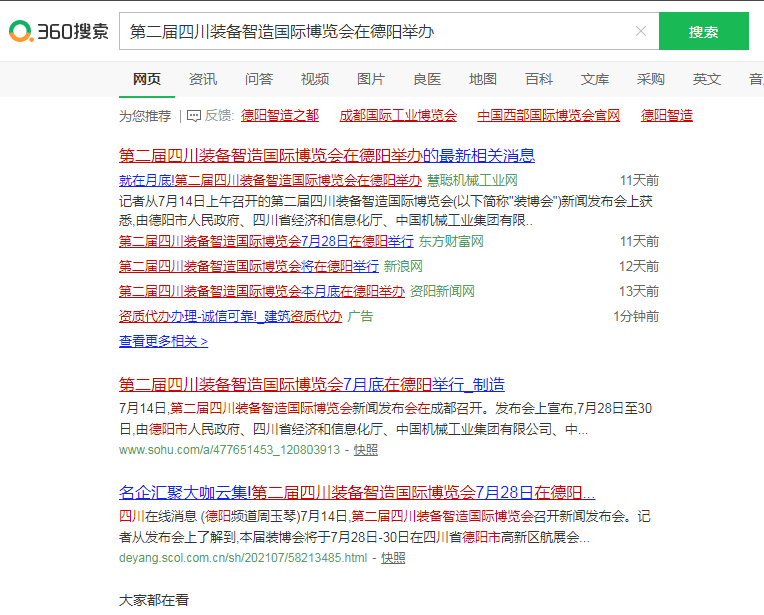Switch to the 百科 tab
The image size is (764, 615).
[x=539, y=79]
